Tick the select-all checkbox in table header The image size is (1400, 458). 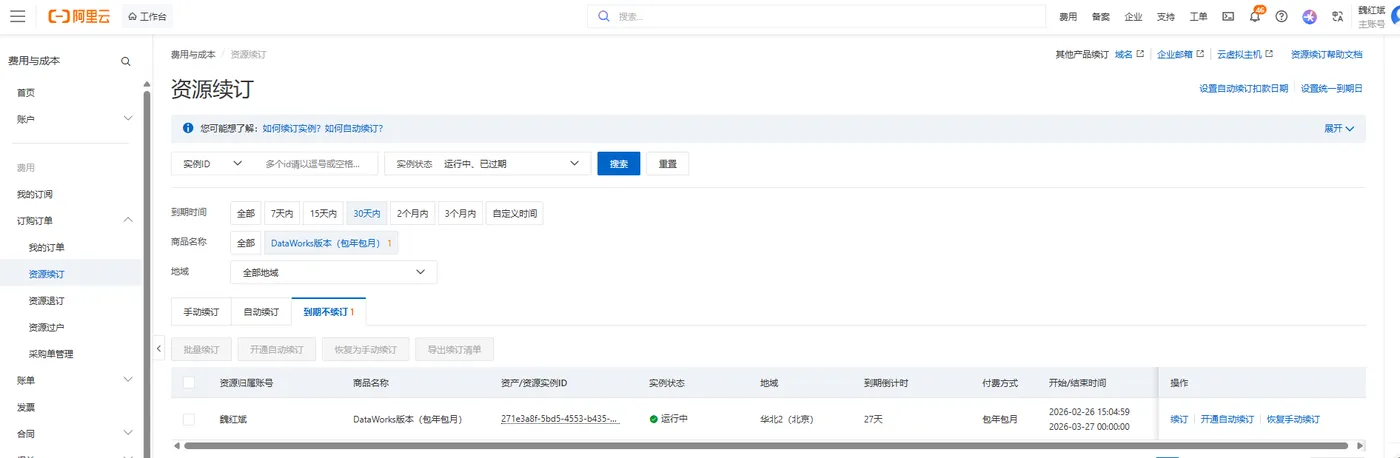(189, 383)
